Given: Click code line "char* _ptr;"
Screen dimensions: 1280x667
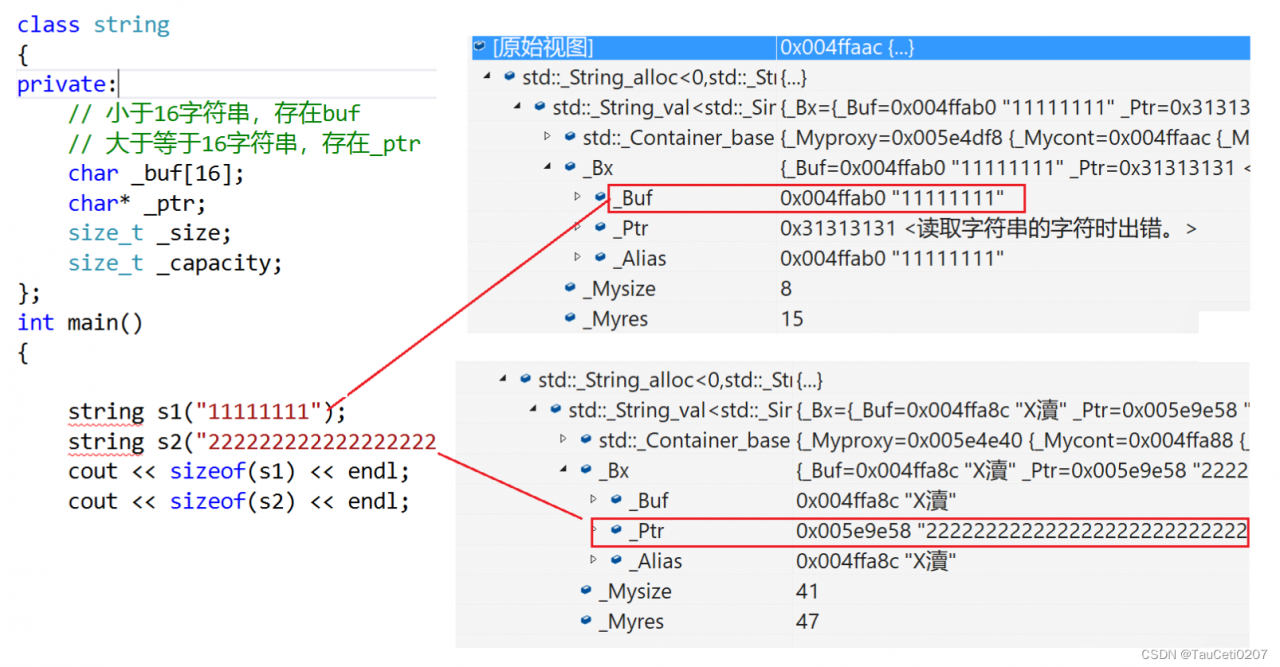Looking at the screenshot, I should click(137, 203).
